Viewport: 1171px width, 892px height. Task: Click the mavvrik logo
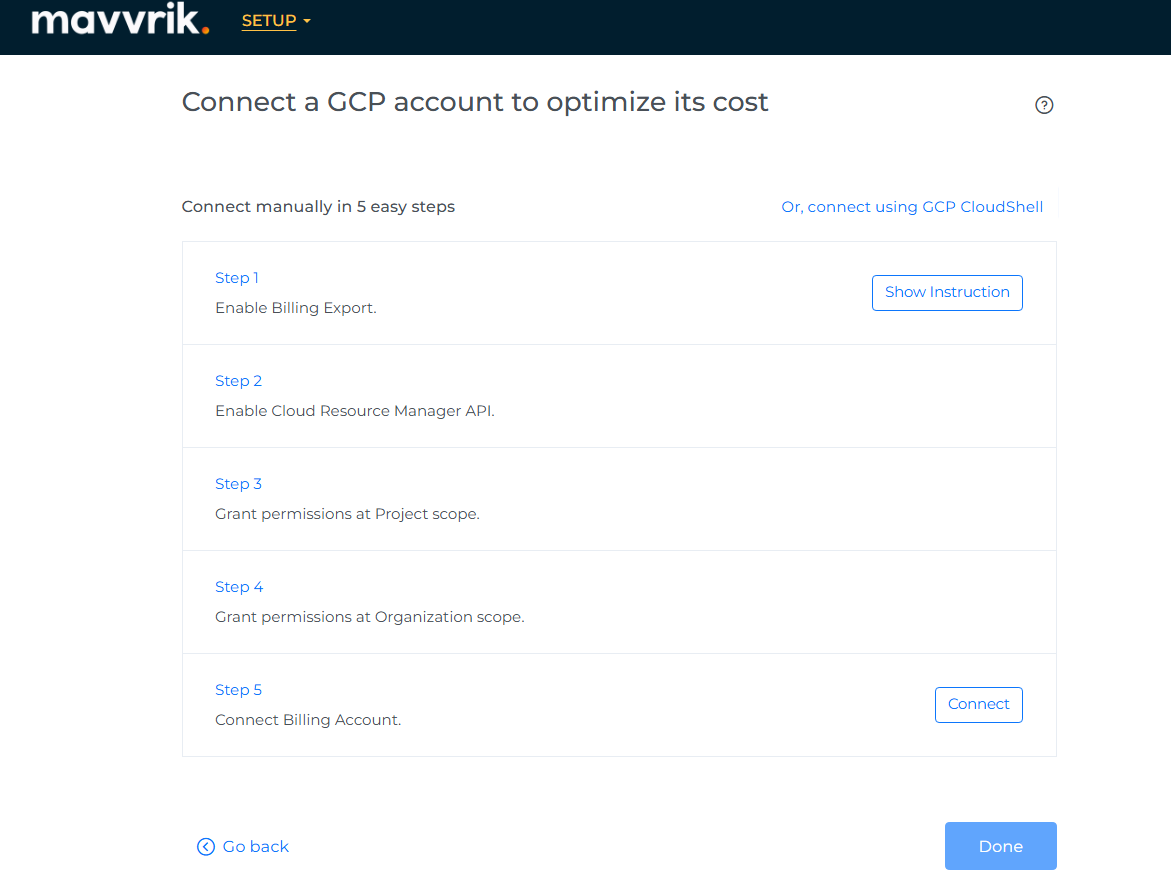click(x=120, y=21)
